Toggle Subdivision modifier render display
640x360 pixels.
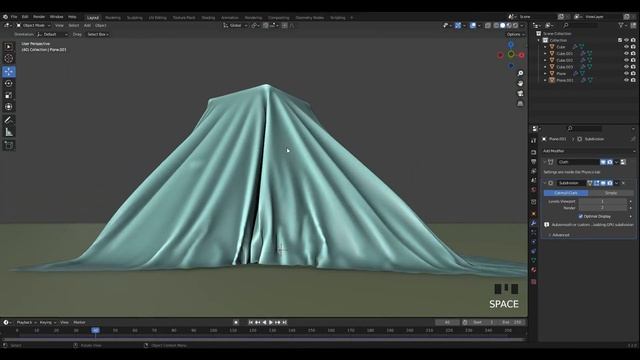tap(610, 183)
